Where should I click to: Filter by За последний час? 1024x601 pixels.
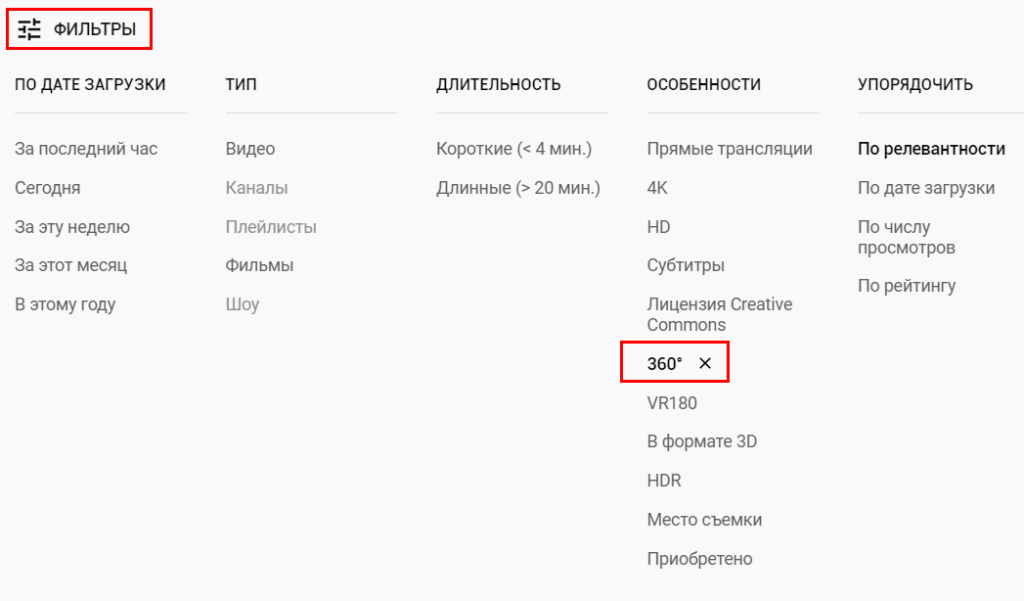(x=86, y=149)
